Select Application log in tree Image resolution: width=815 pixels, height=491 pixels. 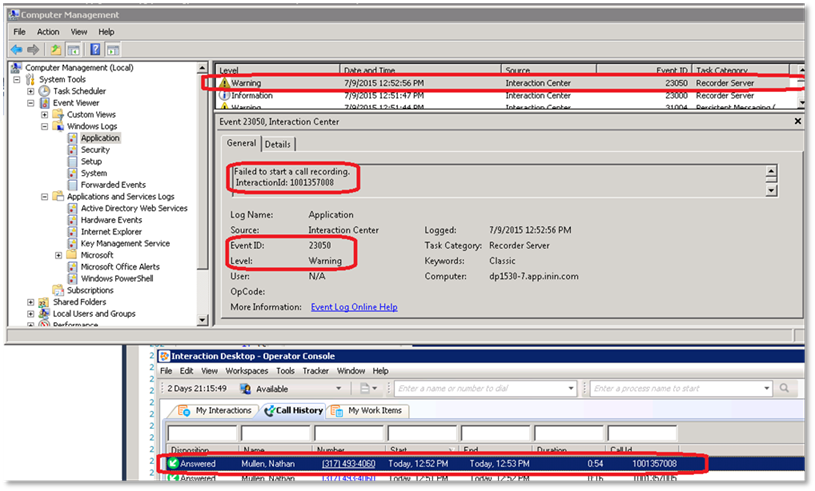[100, 138]
